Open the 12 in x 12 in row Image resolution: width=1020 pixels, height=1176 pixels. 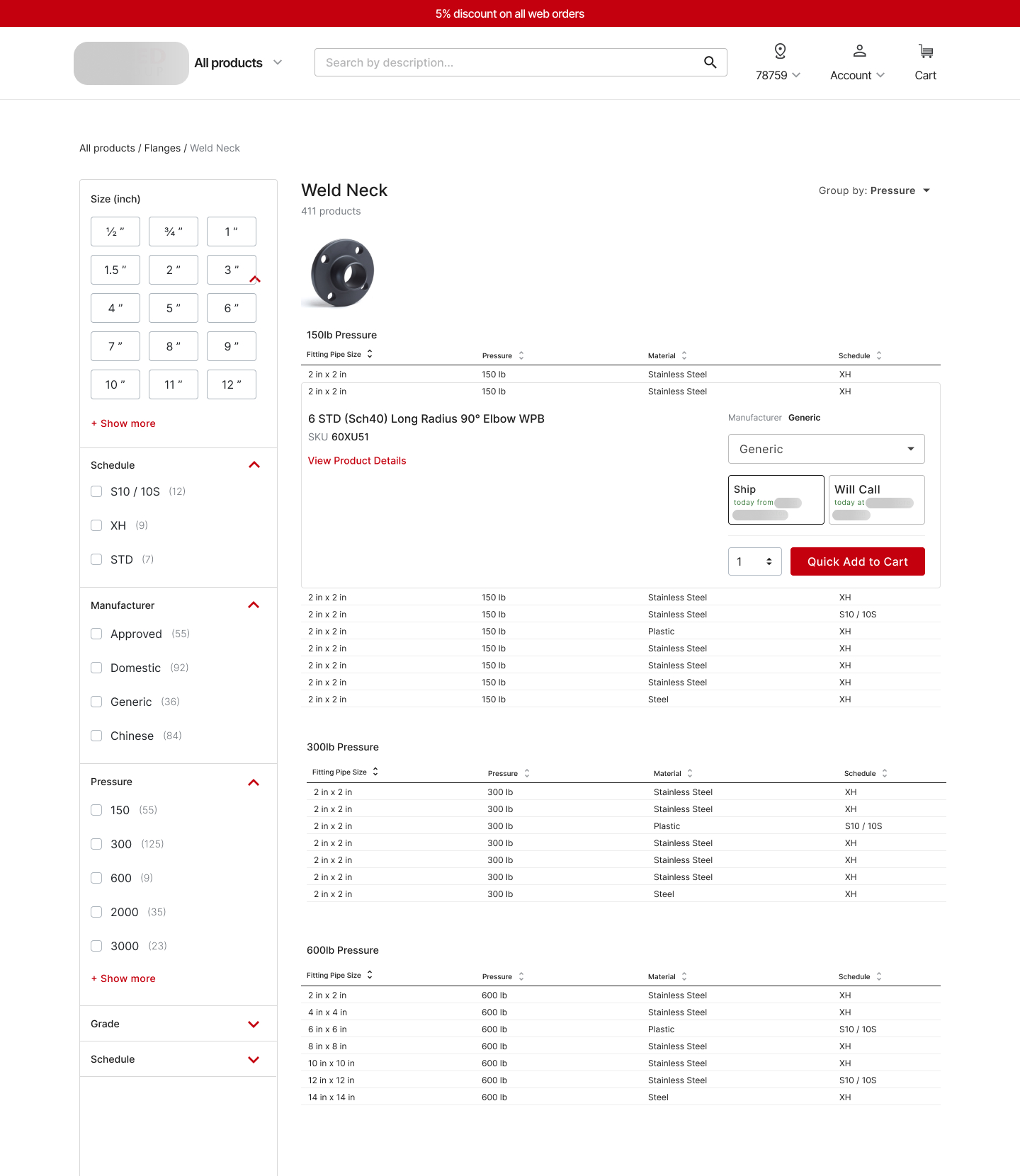620,1080
